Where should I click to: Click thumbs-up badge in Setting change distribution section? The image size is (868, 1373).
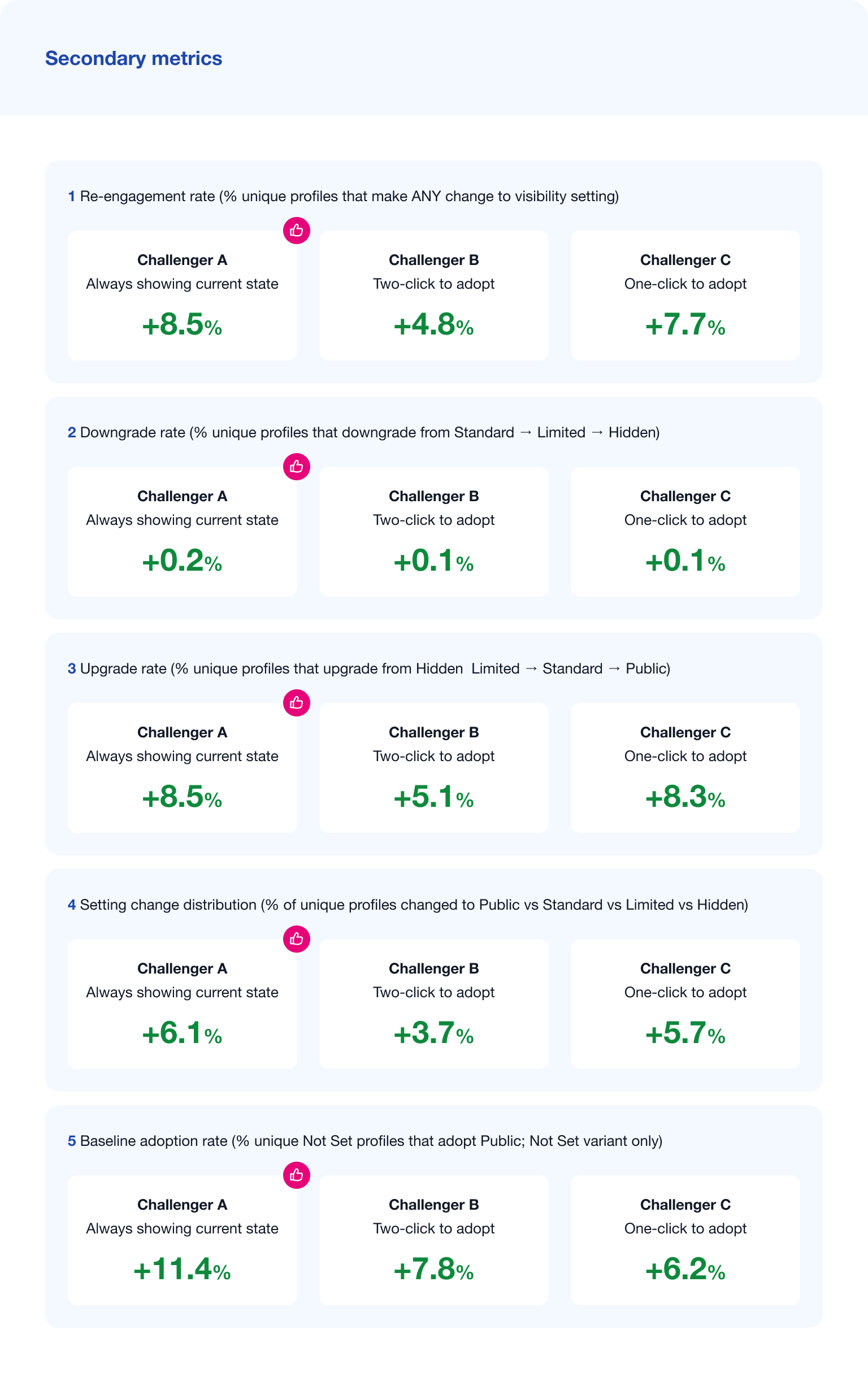(297, 938)
